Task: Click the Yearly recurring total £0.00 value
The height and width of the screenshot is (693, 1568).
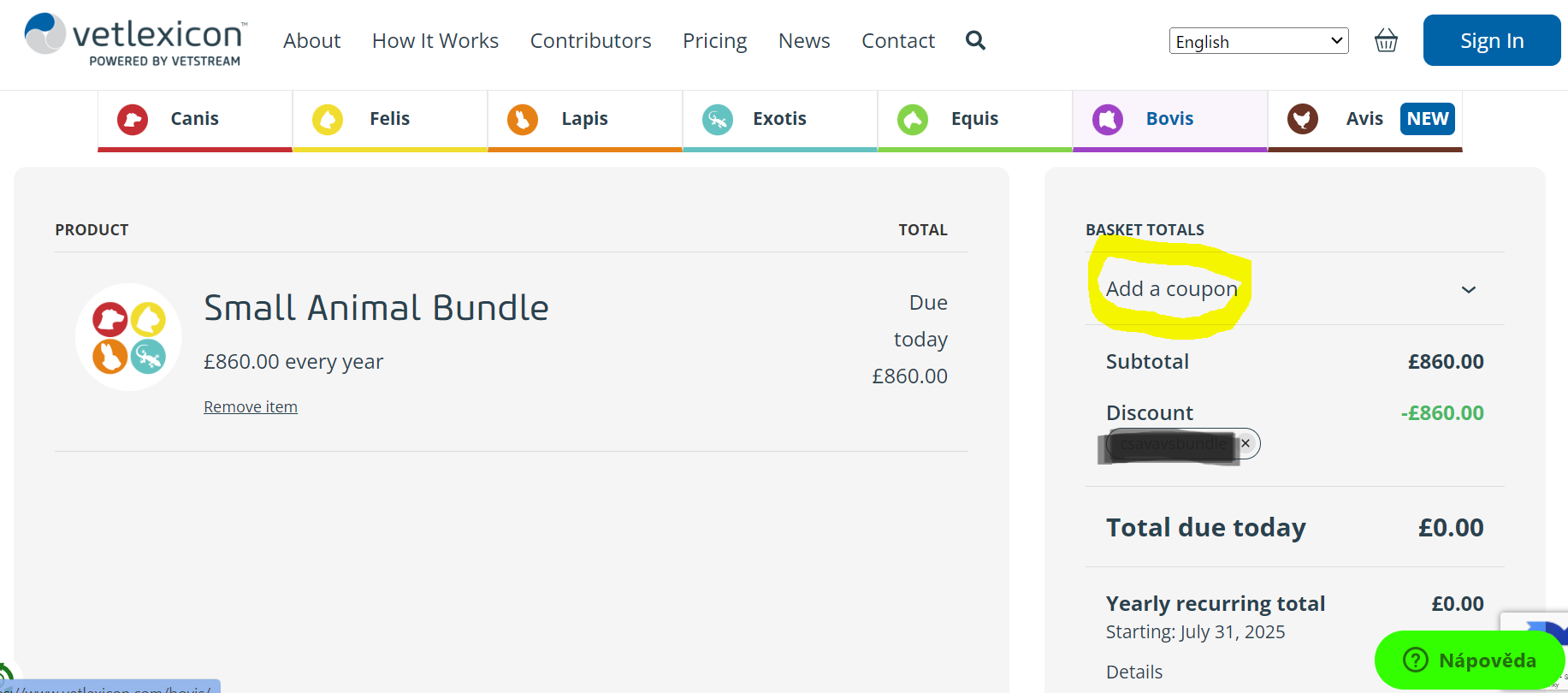Action: [x=1458, y=604]
